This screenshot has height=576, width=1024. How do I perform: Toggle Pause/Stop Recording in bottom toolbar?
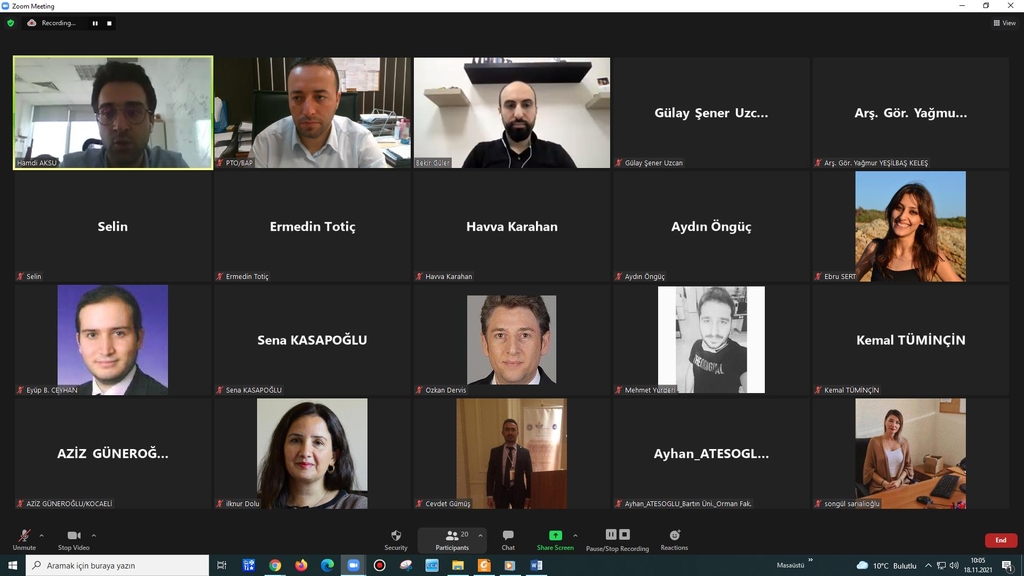coord(617,539)
